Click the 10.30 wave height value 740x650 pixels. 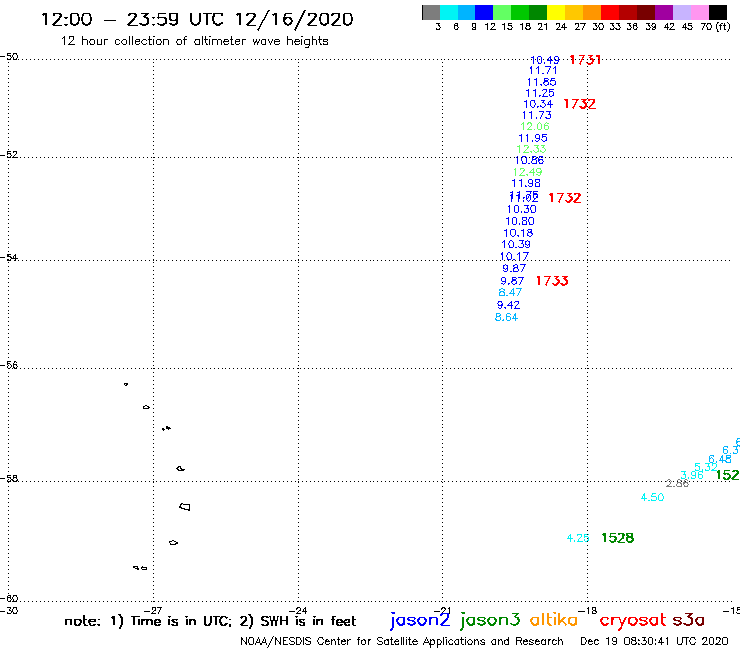pyautogui.click(x=521, y=210)
